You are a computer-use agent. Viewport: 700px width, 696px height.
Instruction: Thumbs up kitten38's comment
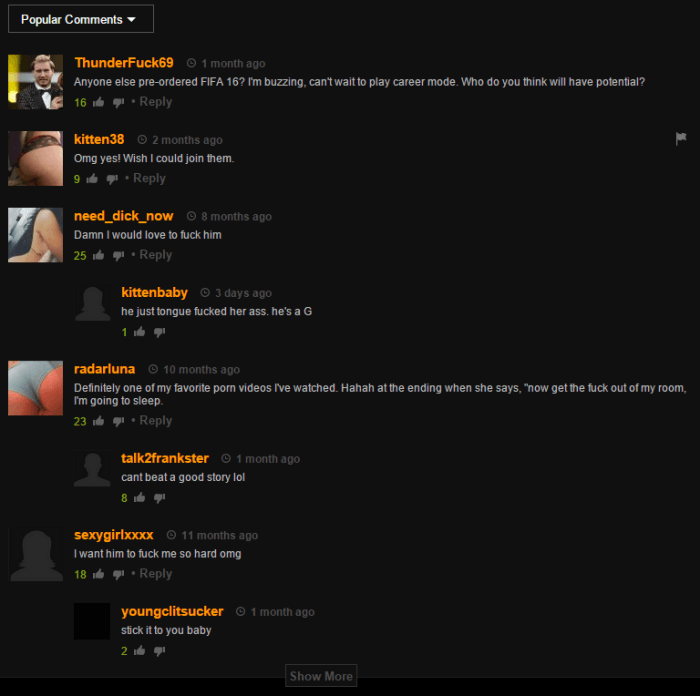coord(92,179)
